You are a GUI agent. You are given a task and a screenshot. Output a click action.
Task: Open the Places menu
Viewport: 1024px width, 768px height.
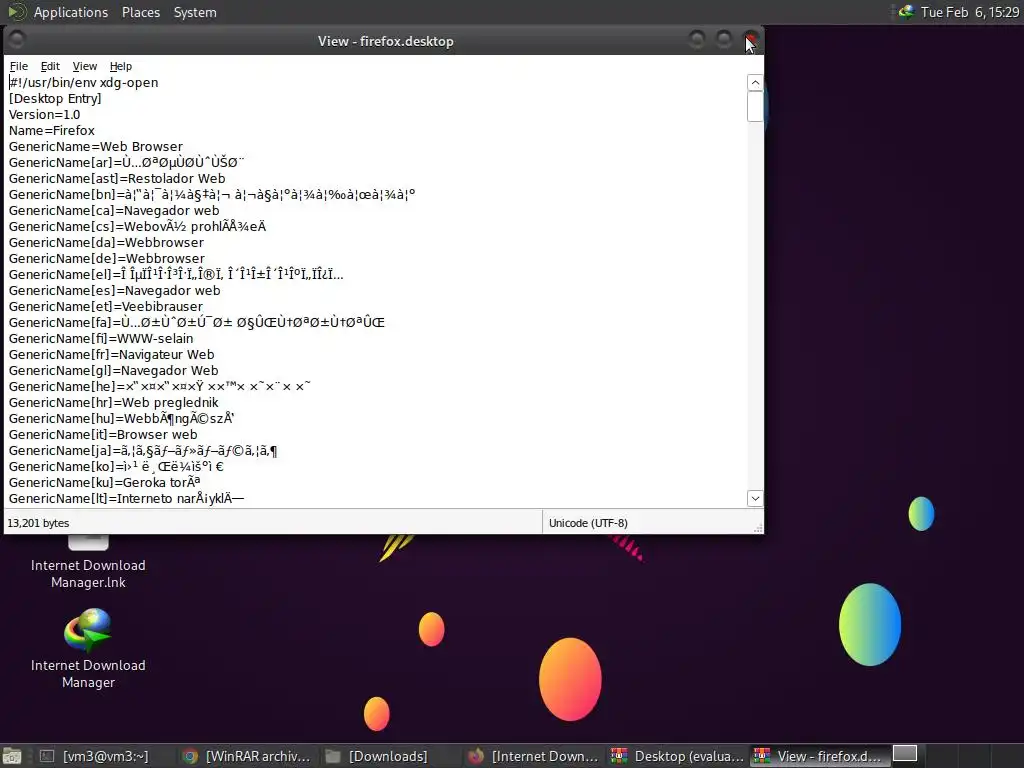pyautogui.click(x=140, y=12)
